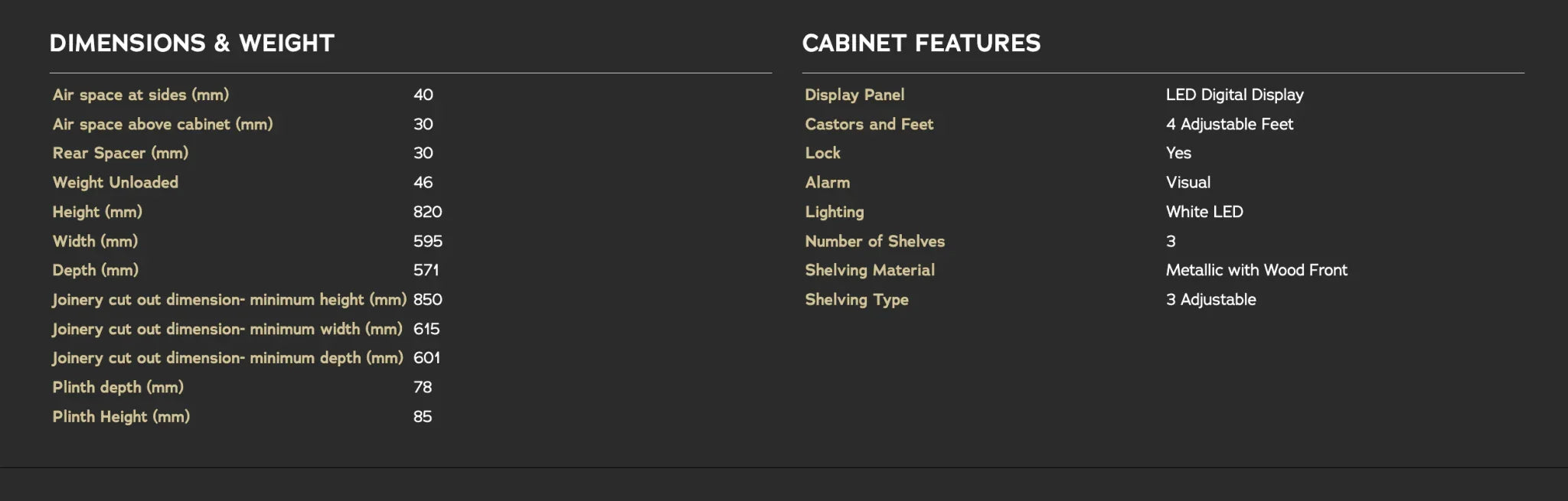
Task: Click the Rear Spacer (mm) label
Action: click(x=120, y=153)
